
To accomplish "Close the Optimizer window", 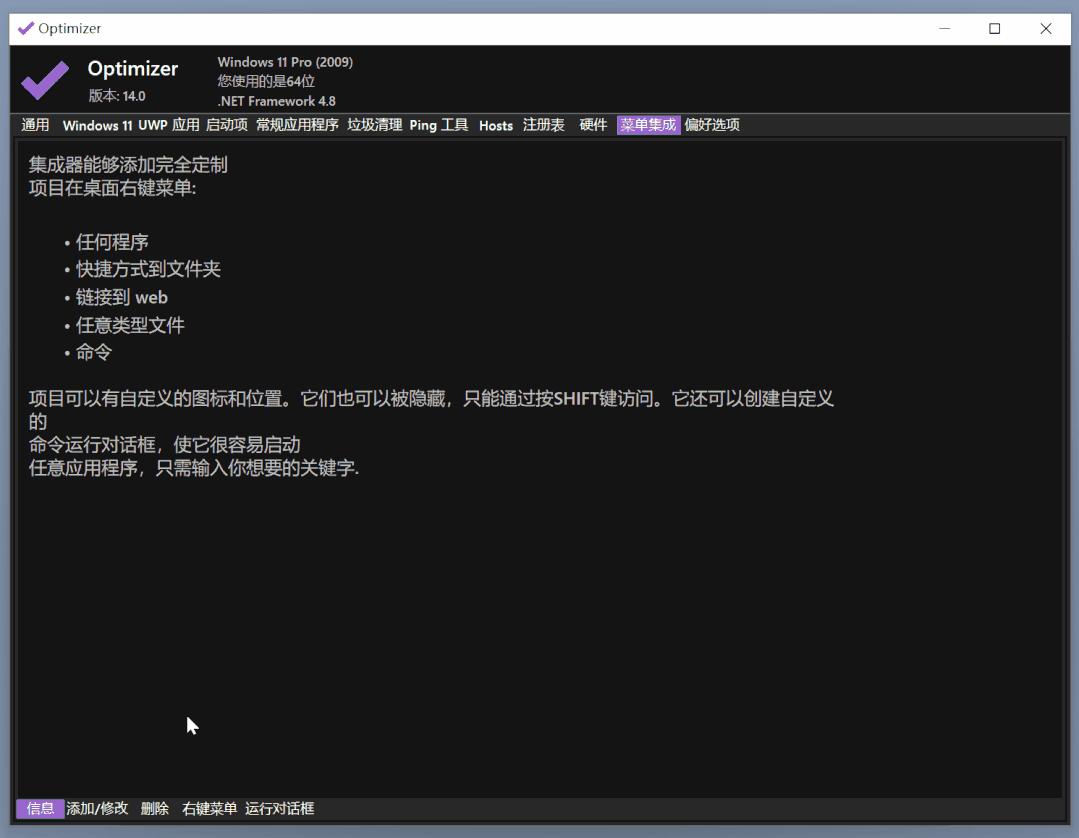I will tap(1045, 28).
